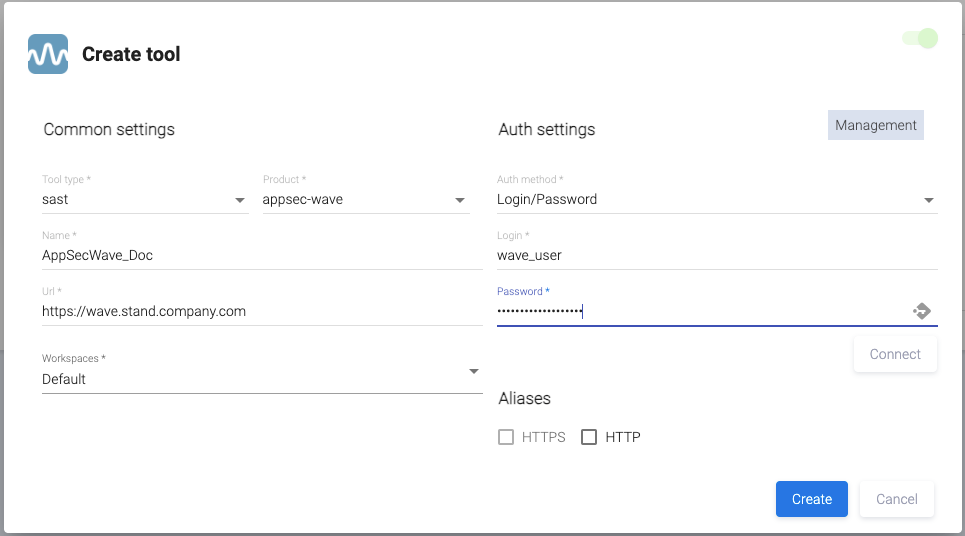
Task: Click into the Password field
Action: [x=700, y=311]
